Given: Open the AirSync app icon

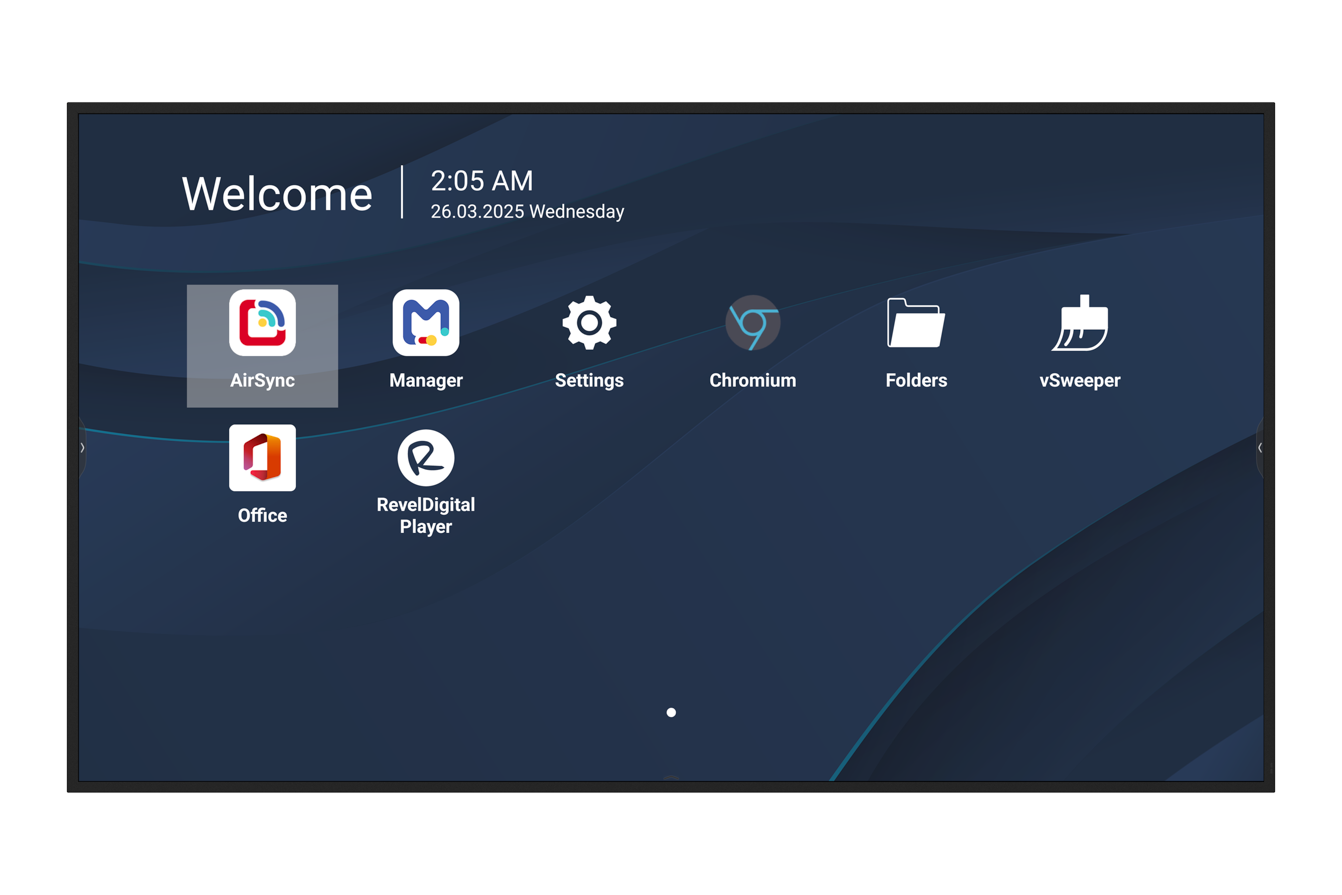Looking at the screenshot, I should click(262, 323).
